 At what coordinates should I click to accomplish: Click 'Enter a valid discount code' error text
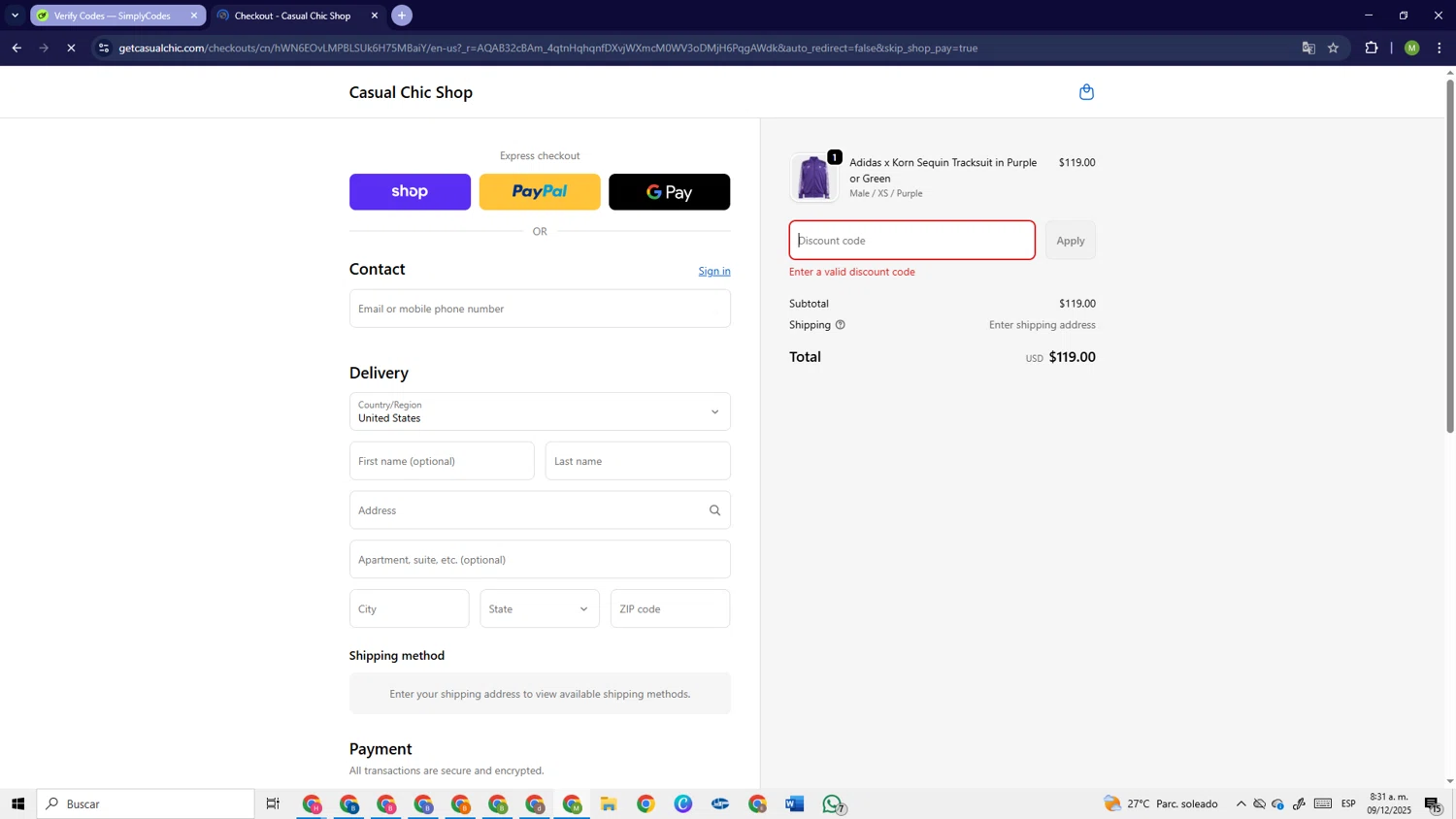pyautogui.click(x=852, y=272)
